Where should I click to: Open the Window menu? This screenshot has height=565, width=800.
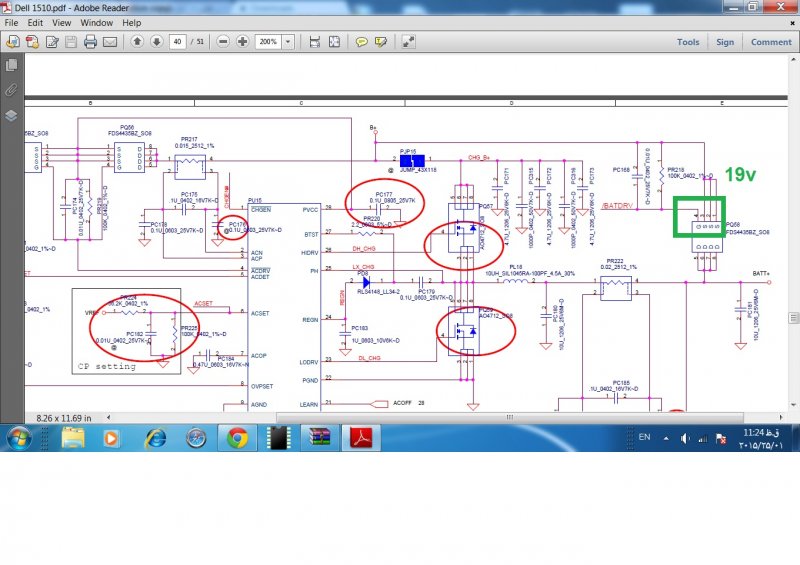click(96, 23)
